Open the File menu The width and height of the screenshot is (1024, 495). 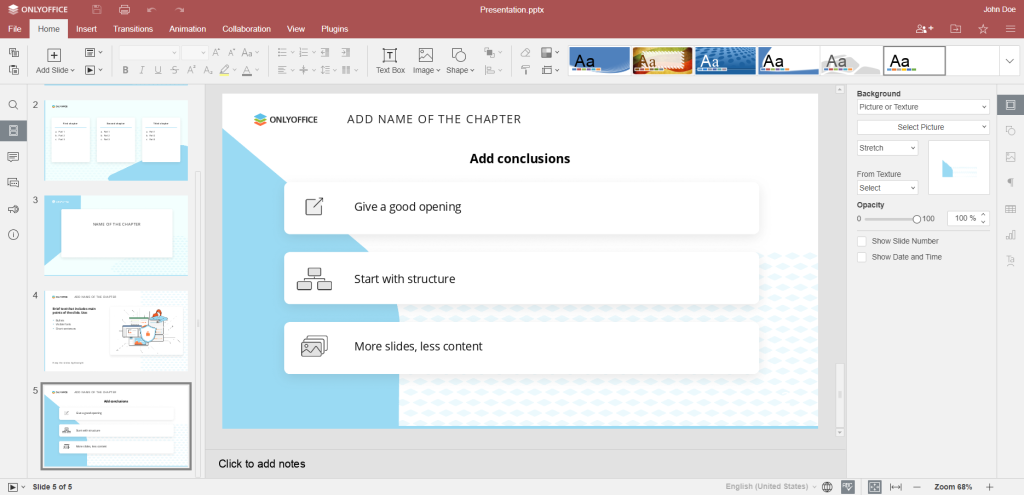tap(15, 29)
